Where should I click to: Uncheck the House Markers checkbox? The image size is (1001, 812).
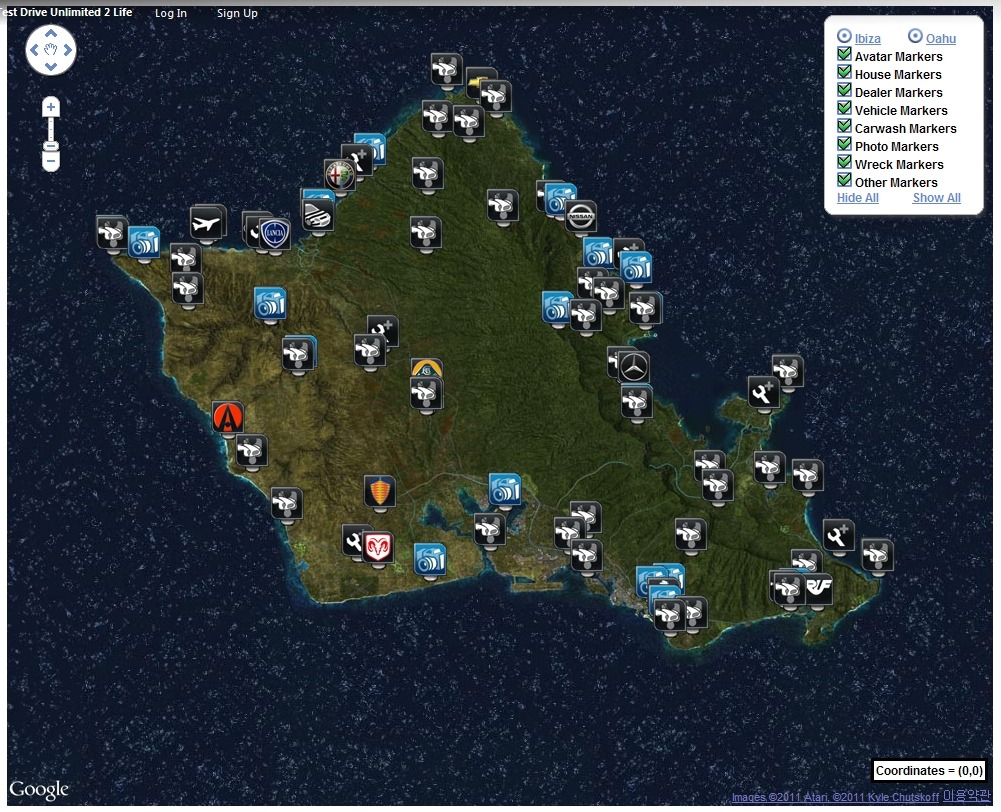point(844,72)
